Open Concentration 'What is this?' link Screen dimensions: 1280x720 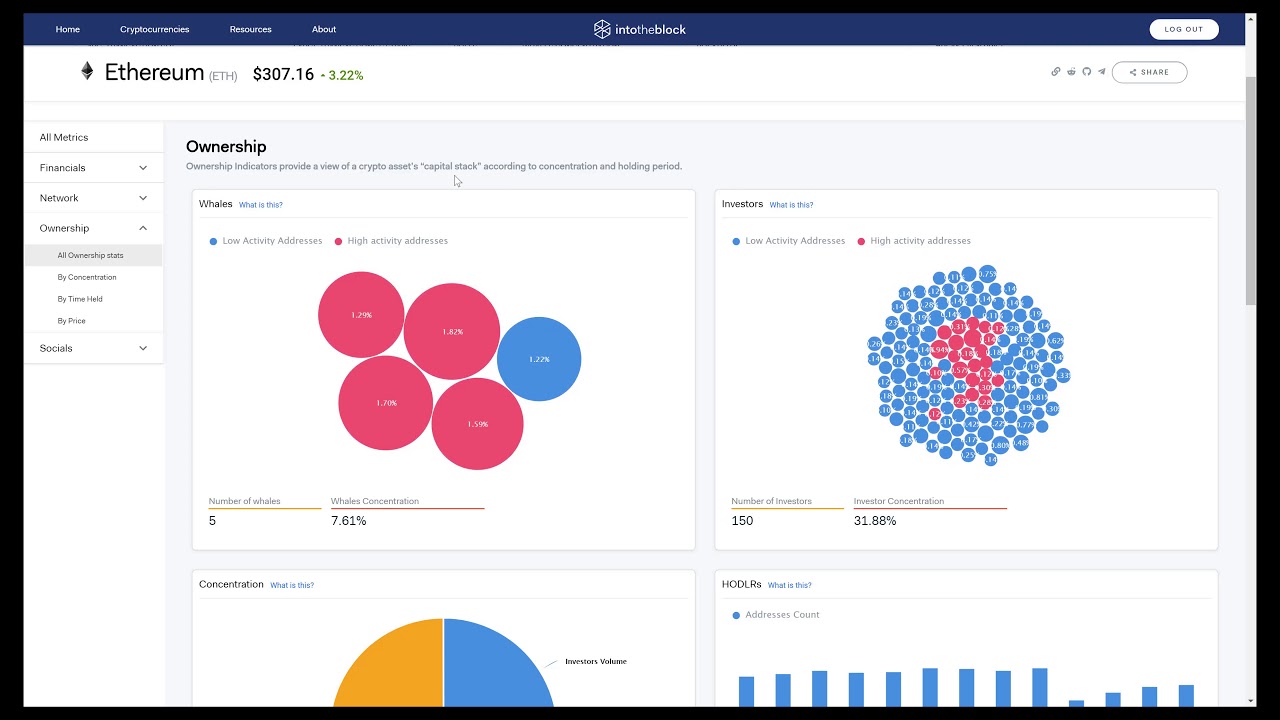(292, 585)
